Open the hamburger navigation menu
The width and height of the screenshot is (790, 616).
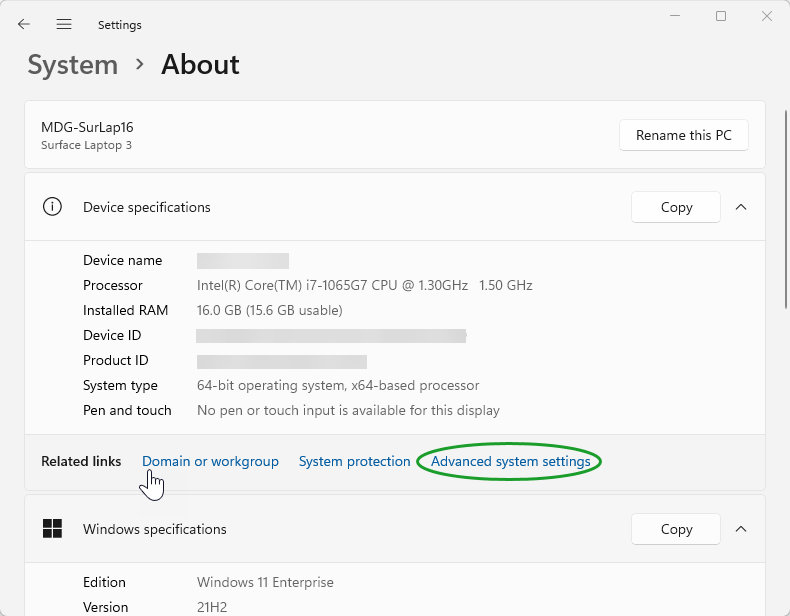[x=64, y=24]
